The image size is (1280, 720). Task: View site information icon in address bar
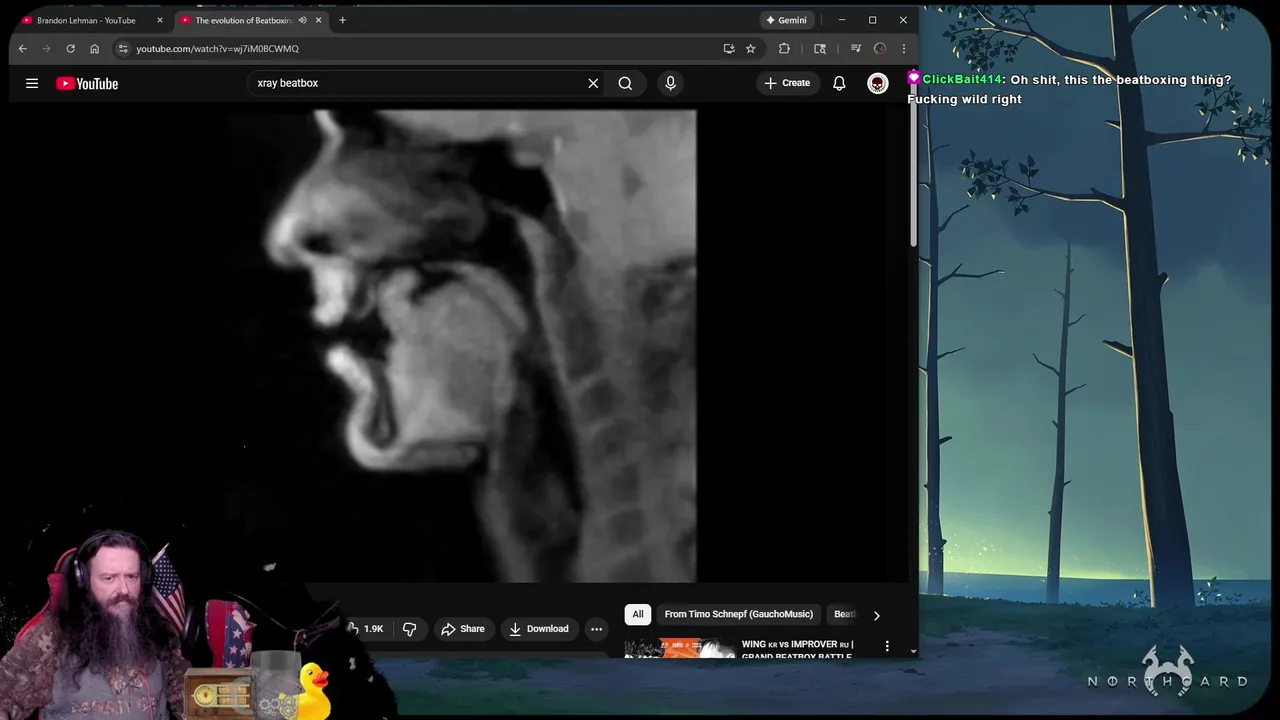click(x=122, y=48)
